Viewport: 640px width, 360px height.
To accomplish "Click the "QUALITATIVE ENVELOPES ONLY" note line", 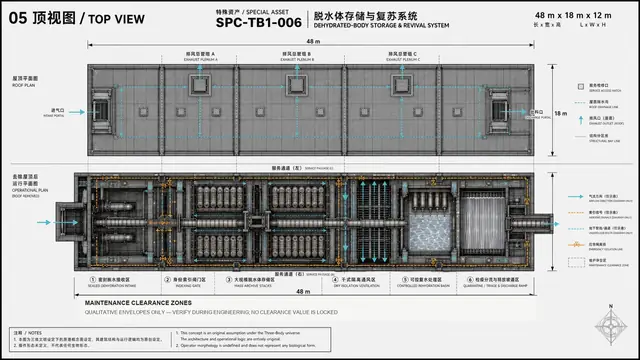I will click(x=211, y=312).
